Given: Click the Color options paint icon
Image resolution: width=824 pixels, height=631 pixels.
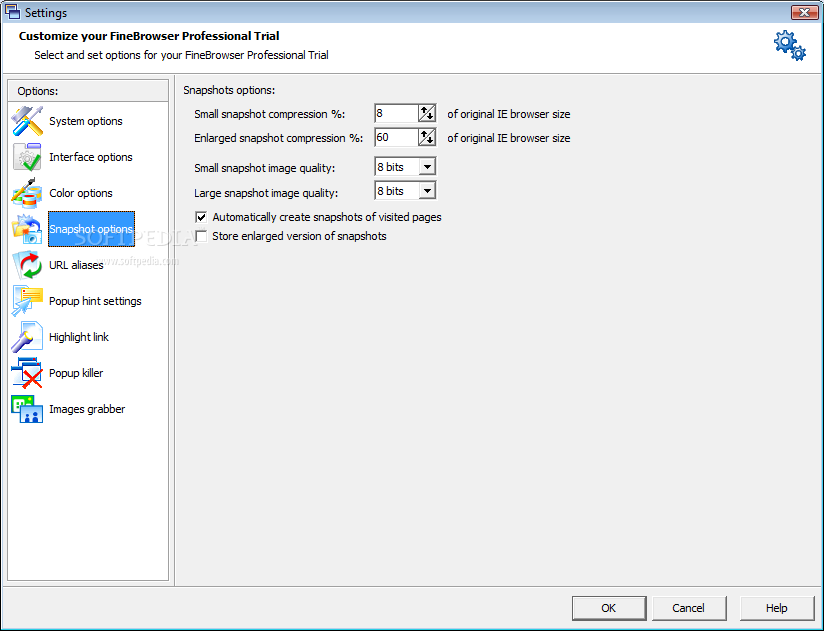Looking at the screenshot, I should point(27,193).
